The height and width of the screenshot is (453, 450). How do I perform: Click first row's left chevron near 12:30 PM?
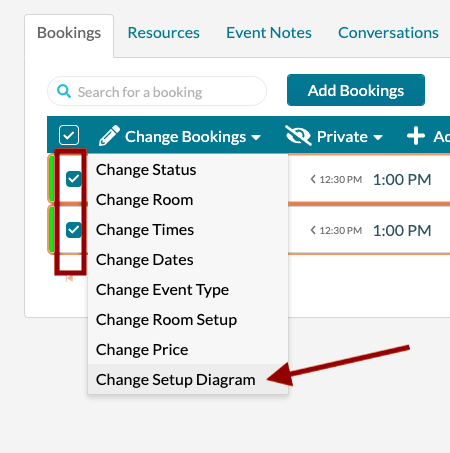click(x=313, y=179)
